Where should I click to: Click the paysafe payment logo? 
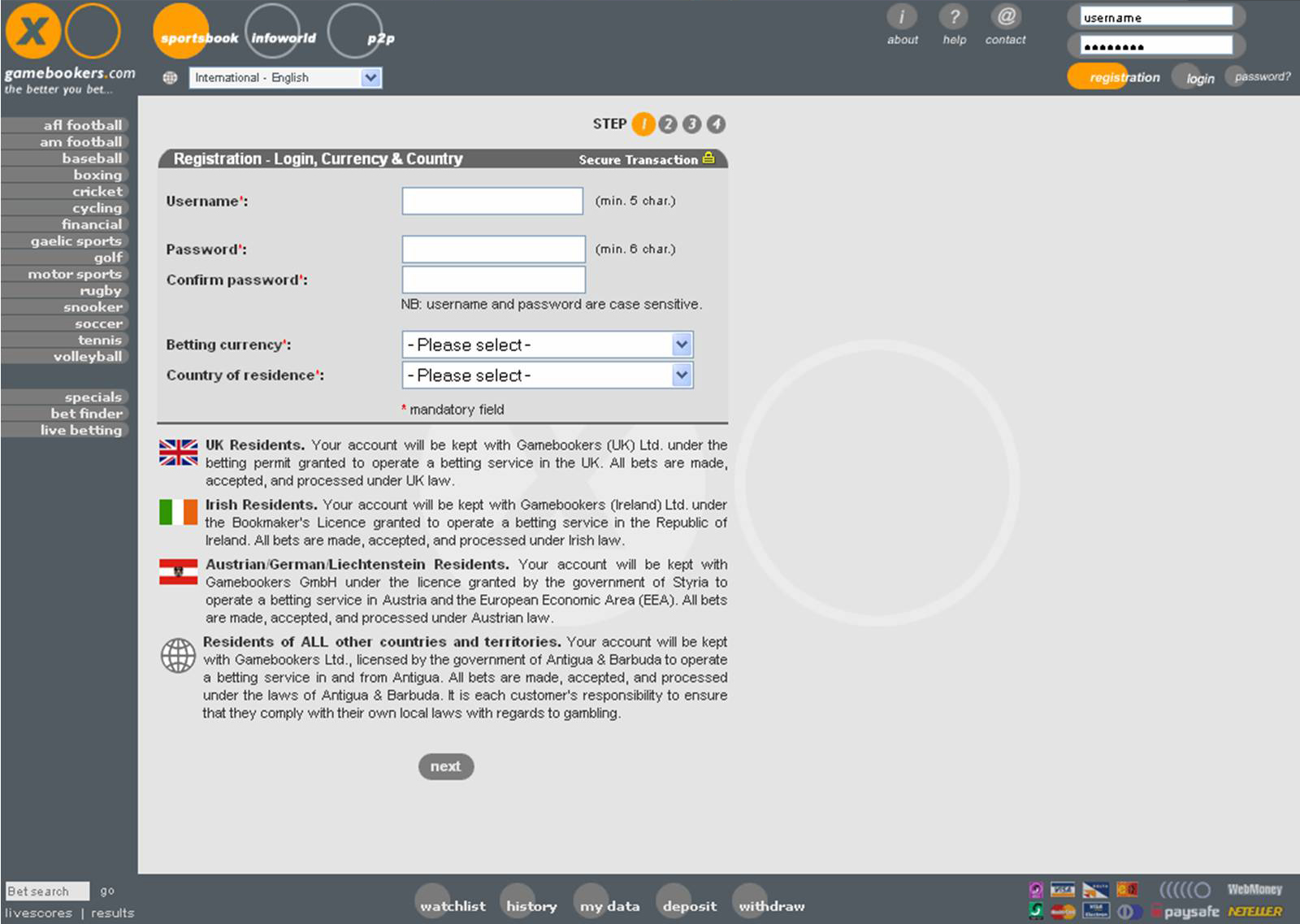(x=1185, y=912)
